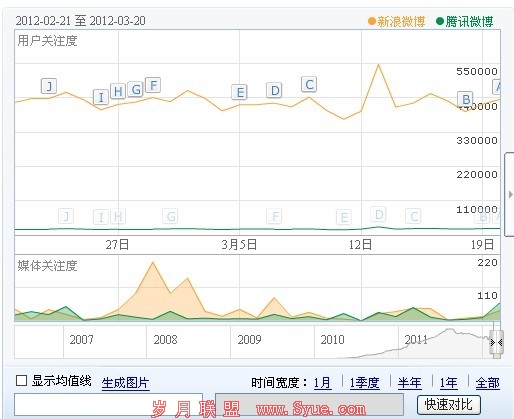This screenshot has height=419, width=514.
Task: Click the 110000 axis value
Action: click(477, 210)
